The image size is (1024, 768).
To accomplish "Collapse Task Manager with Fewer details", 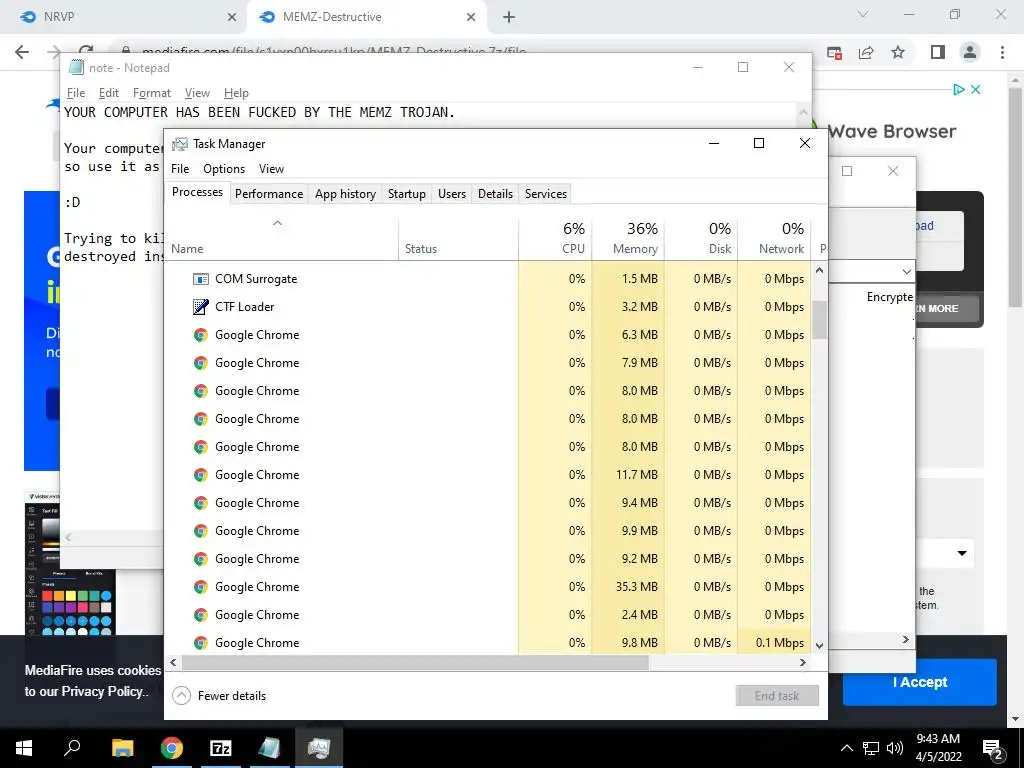I will click(x=219, y=696).
